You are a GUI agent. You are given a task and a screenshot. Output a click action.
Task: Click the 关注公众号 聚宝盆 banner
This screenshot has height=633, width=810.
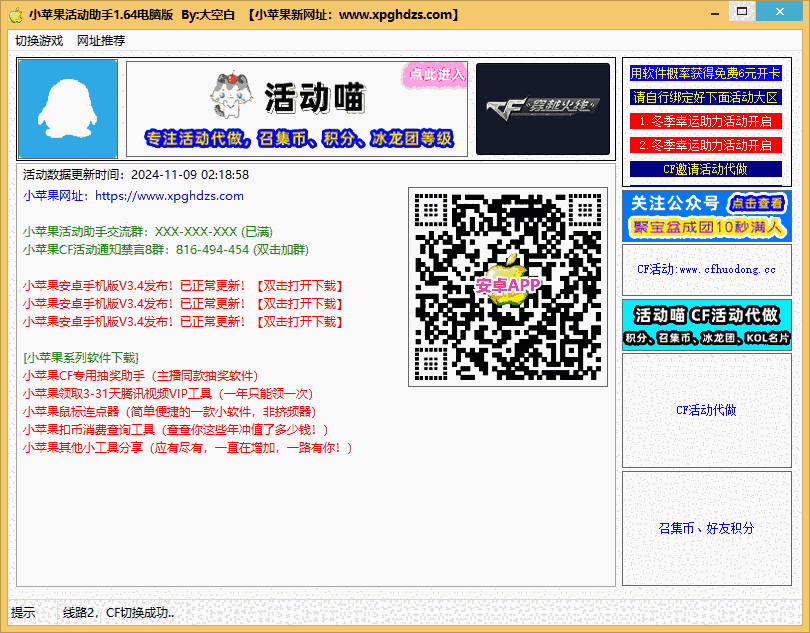click(x=706, y=215)
